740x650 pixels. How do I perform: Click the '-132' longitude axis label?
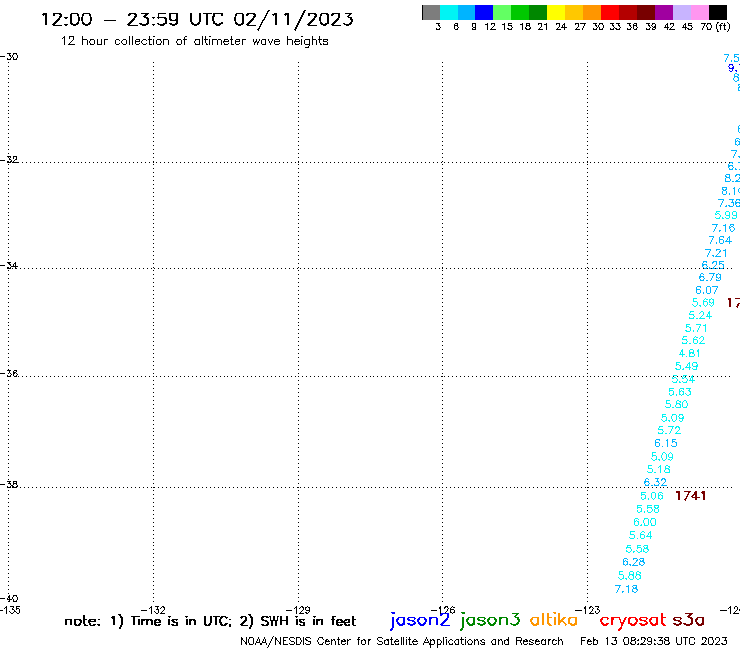[x=153, y=610]
